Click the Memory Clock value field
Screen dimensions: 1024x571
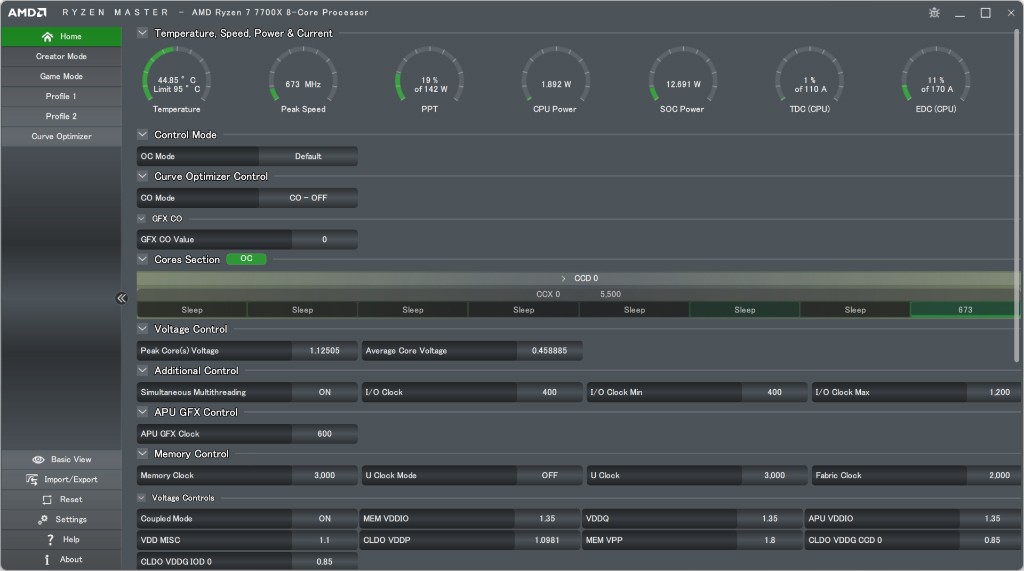click(324, 476)
